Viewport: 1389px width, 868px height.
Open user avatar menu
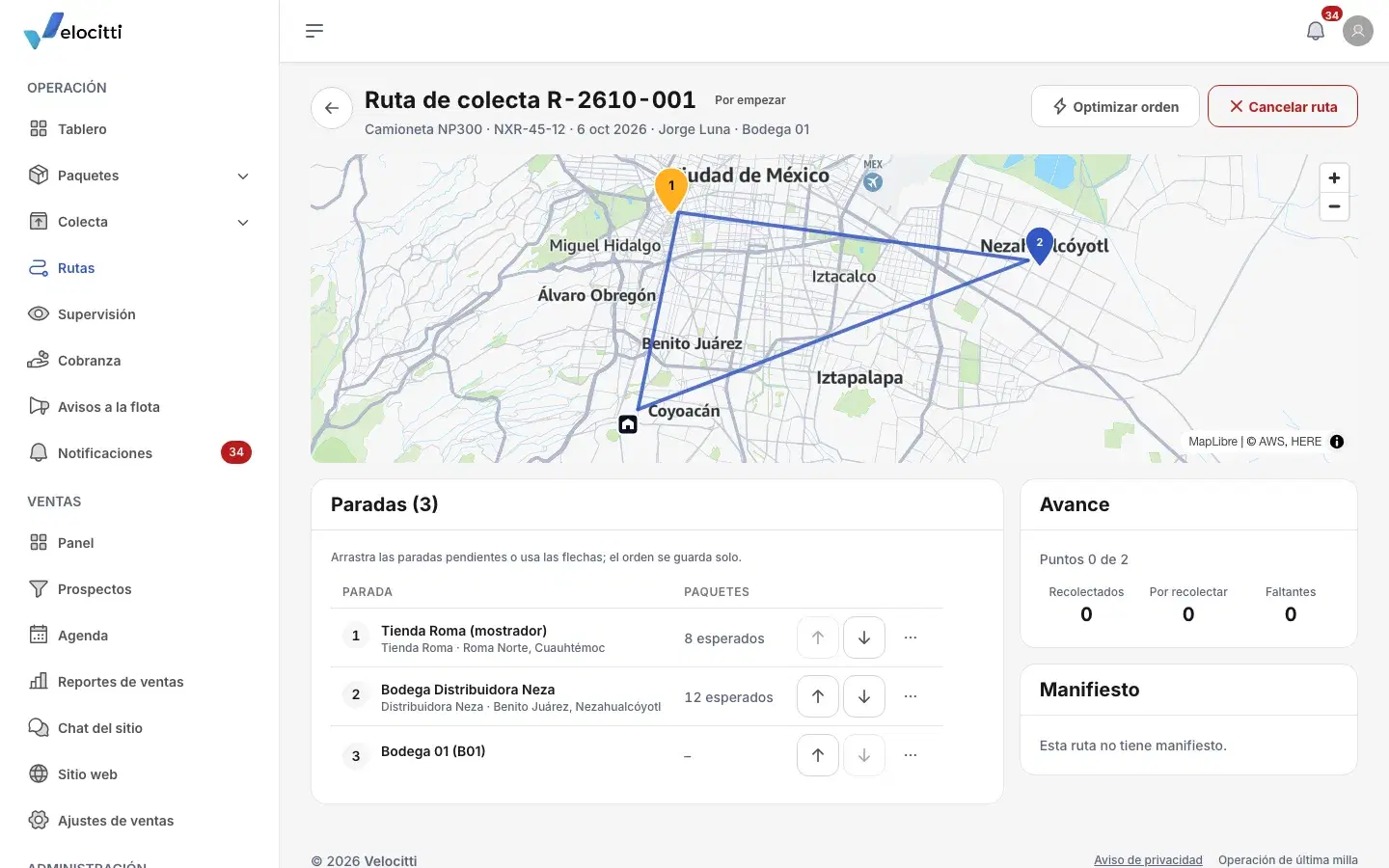coord(1358,31)
